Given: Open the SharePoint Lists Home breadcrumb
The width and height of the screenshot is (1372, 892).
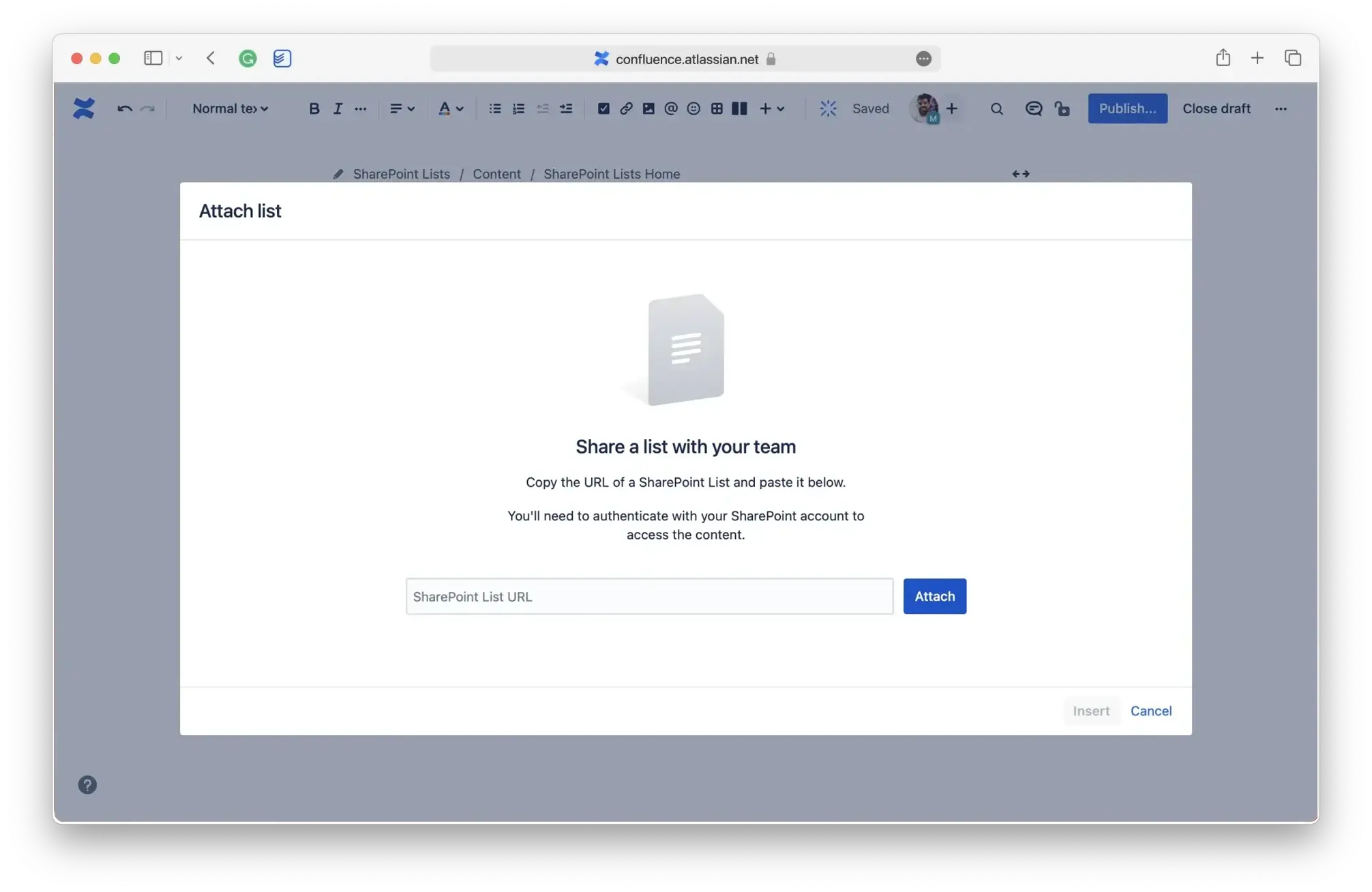Looking at the screenshot, I should point(612,174).
